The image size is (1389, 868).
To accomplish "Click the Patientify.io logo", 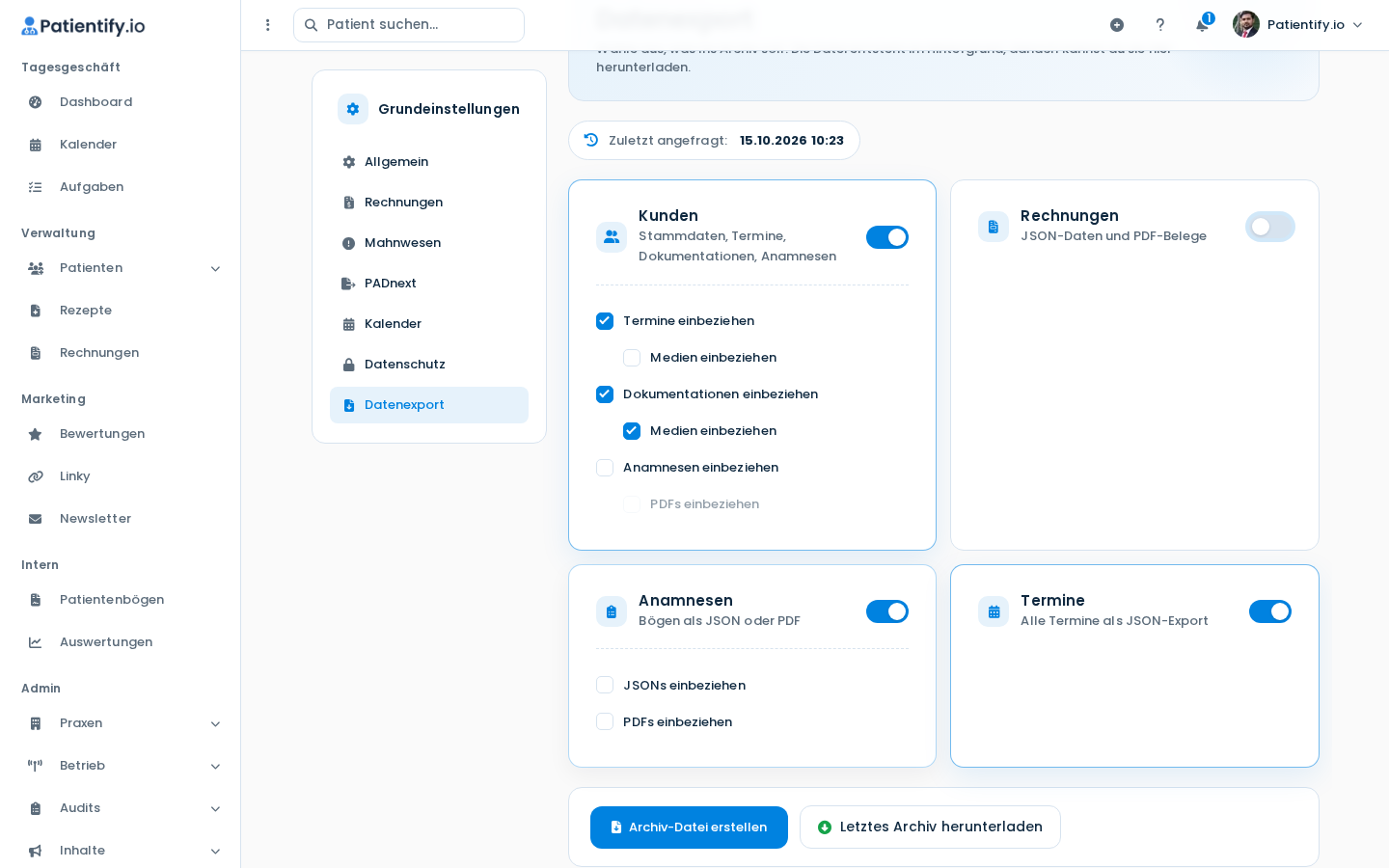I will [x=83, y=26].
